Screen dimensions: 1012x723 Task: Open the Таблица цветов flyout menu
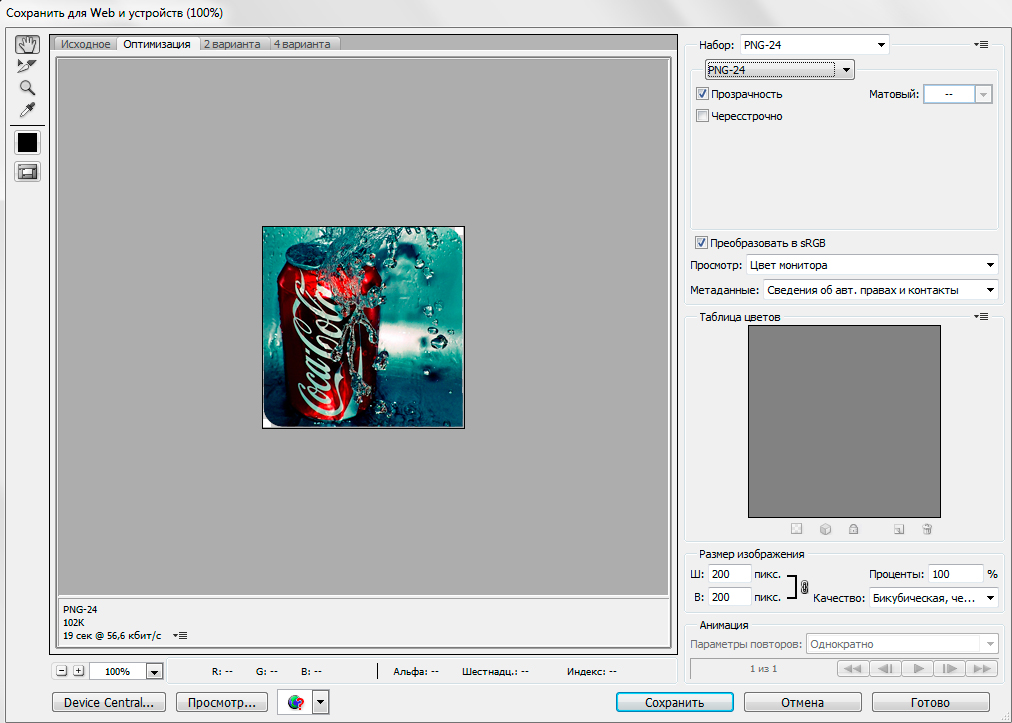pos(981,316)
